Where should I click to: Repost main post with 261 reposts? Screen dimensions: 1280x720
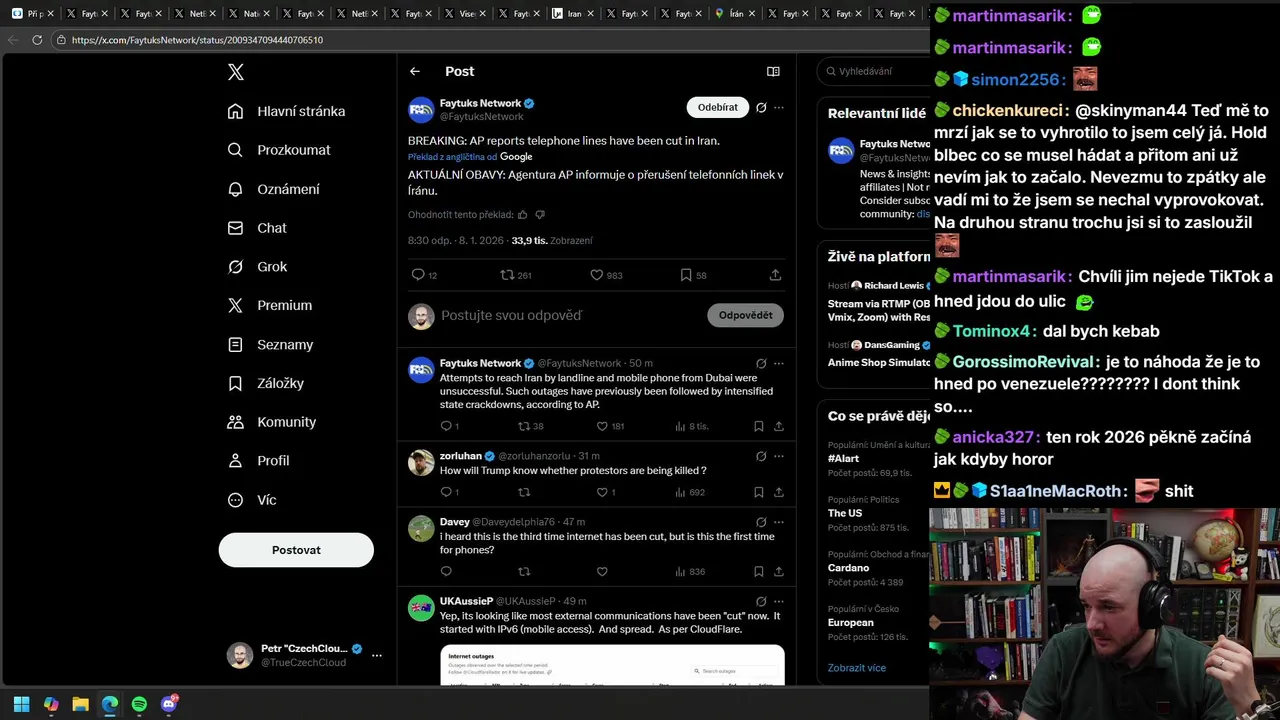tap(516, 275)
